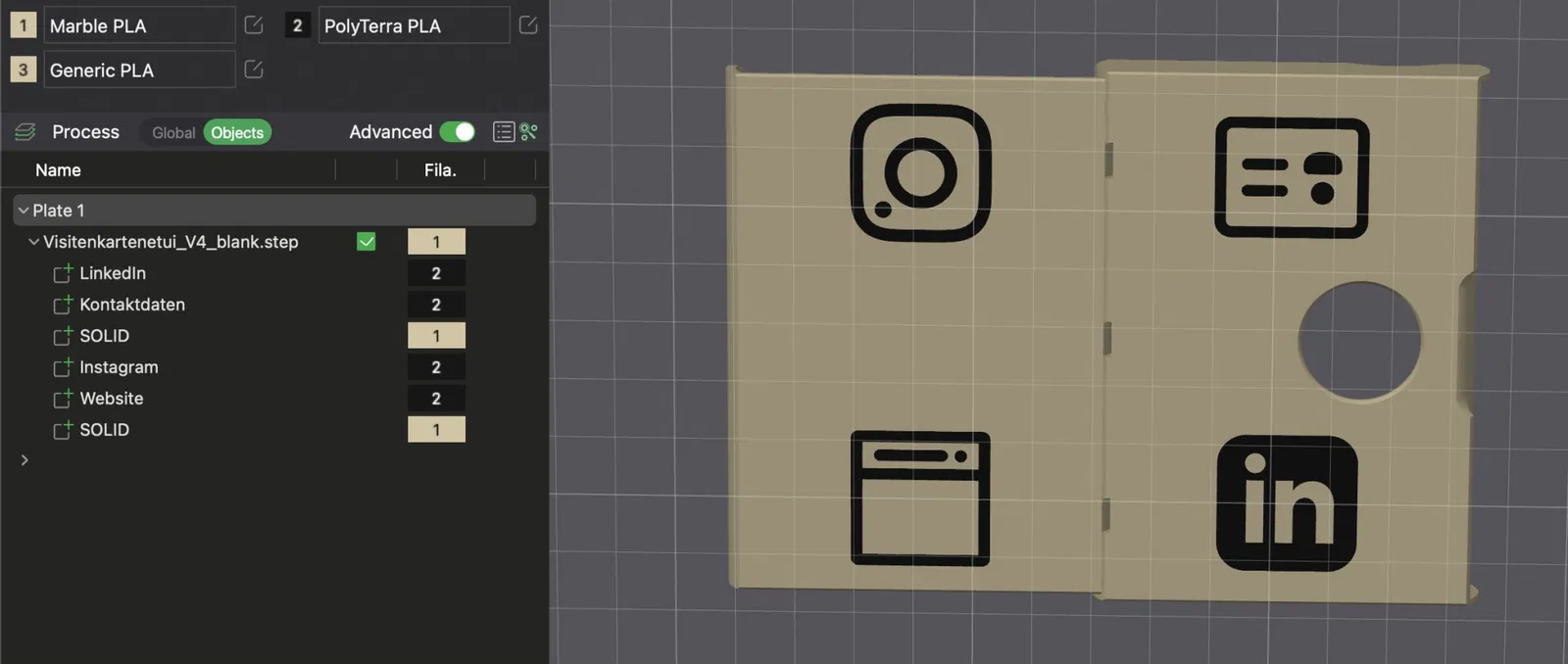
Task: Click Instagram logo on the model
Action: pyautogui.click(x=920, y=172)
